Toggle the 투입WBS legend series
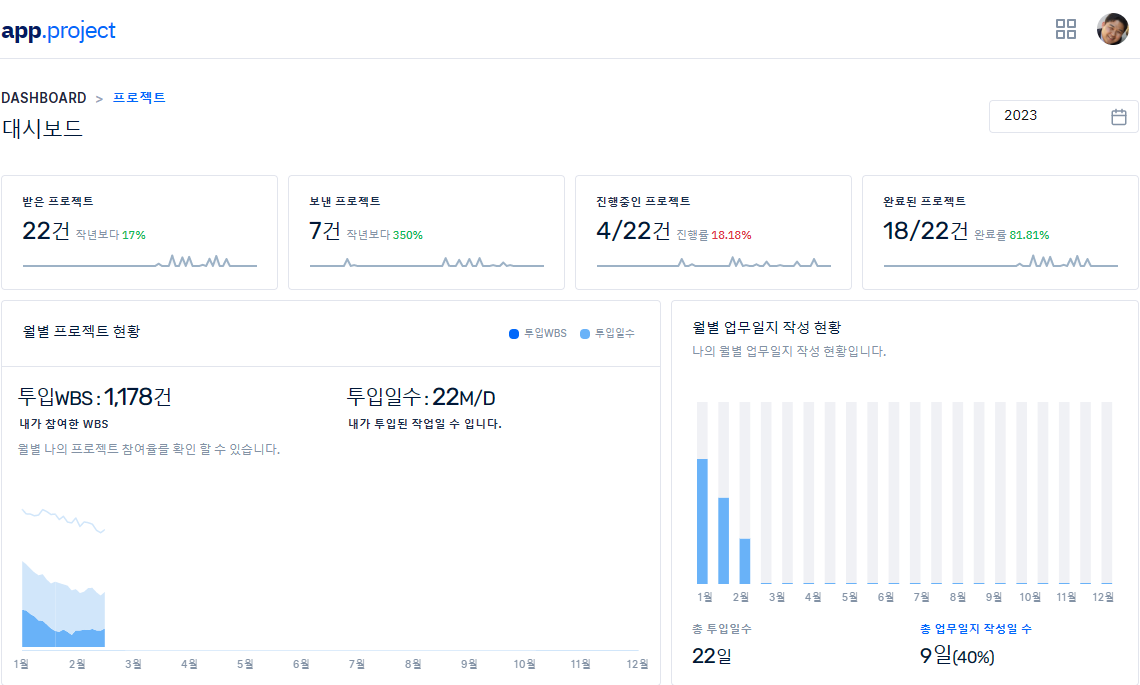The height and width of the screenshot is (685, 1140). [540, 333]
